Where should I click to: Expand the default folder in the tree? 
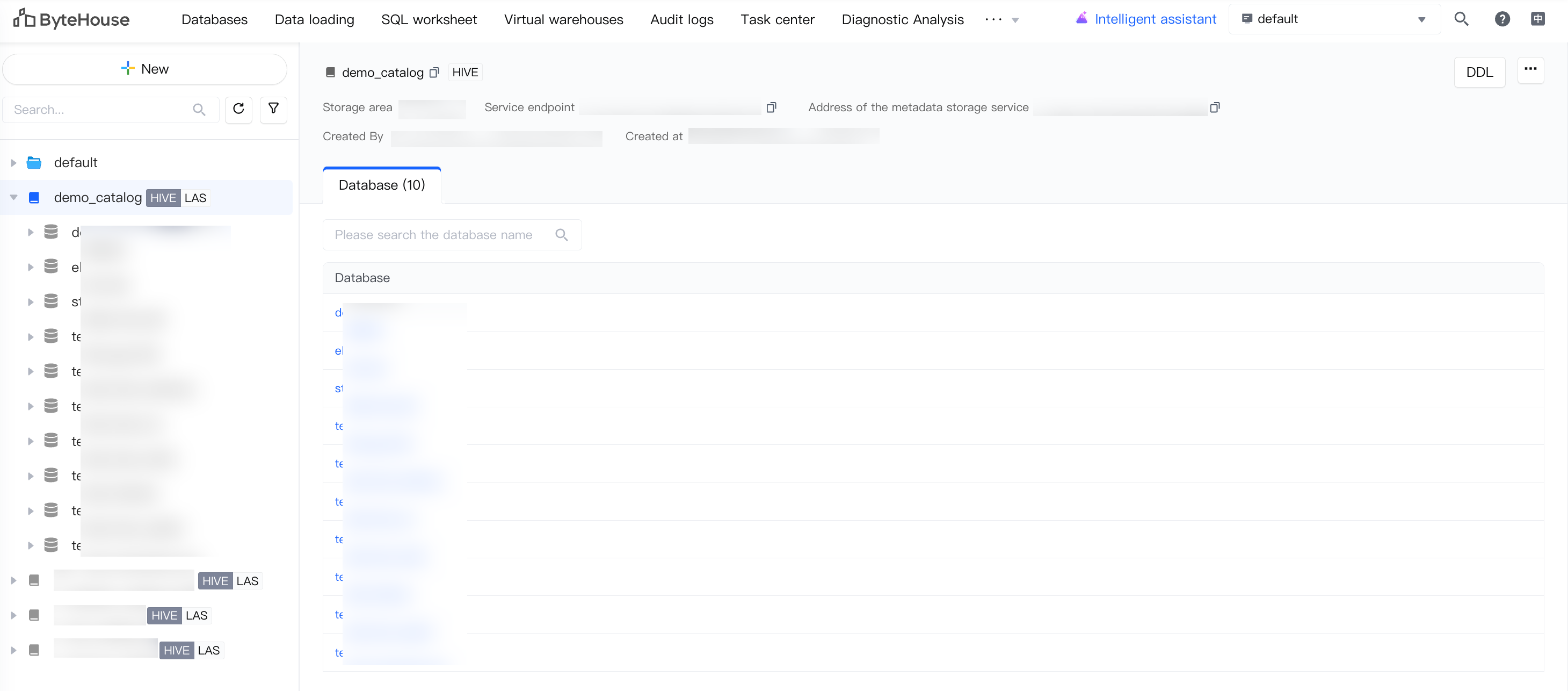(x=13, y=163)
